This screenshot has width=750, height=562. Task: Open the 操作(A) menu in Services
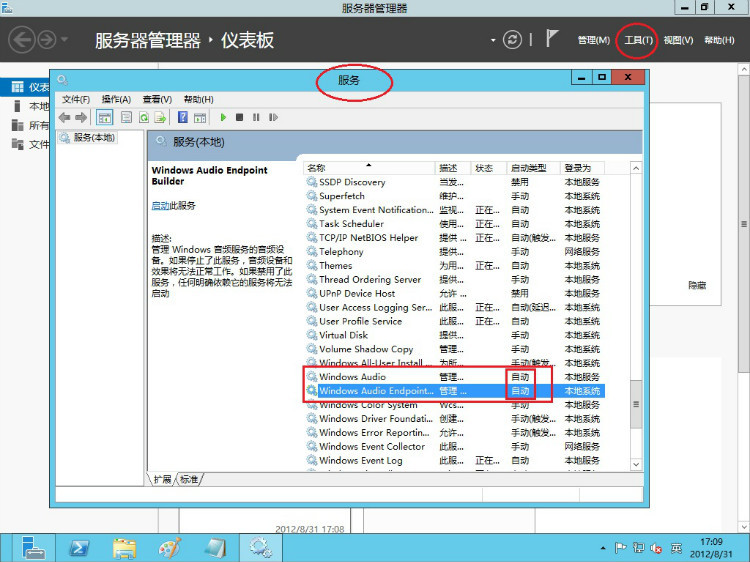[x=116, y=99]
